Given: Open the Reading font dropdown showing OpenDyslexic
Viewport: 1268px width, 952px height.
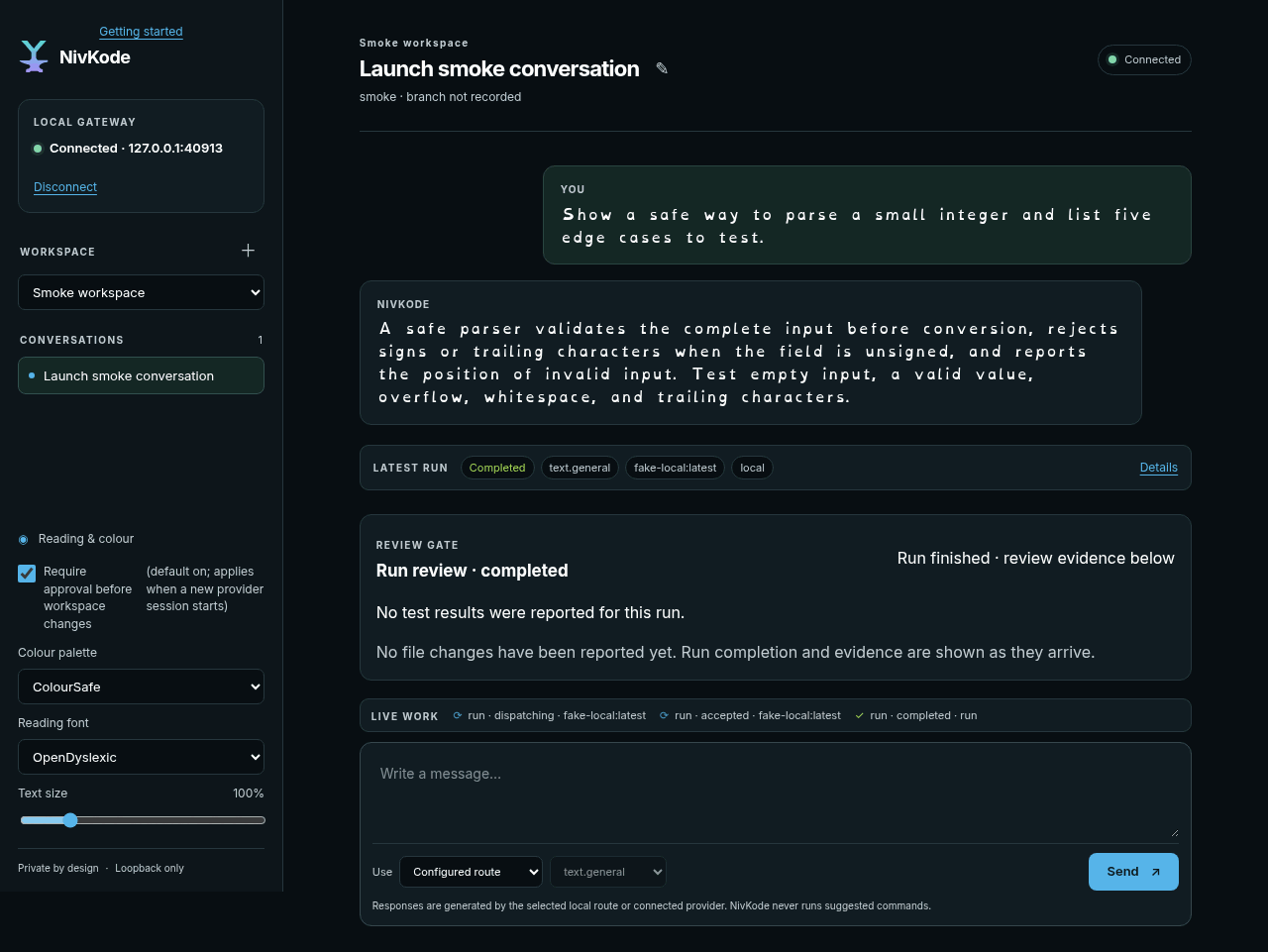Looking at the screenshot, I should (141, 757).
